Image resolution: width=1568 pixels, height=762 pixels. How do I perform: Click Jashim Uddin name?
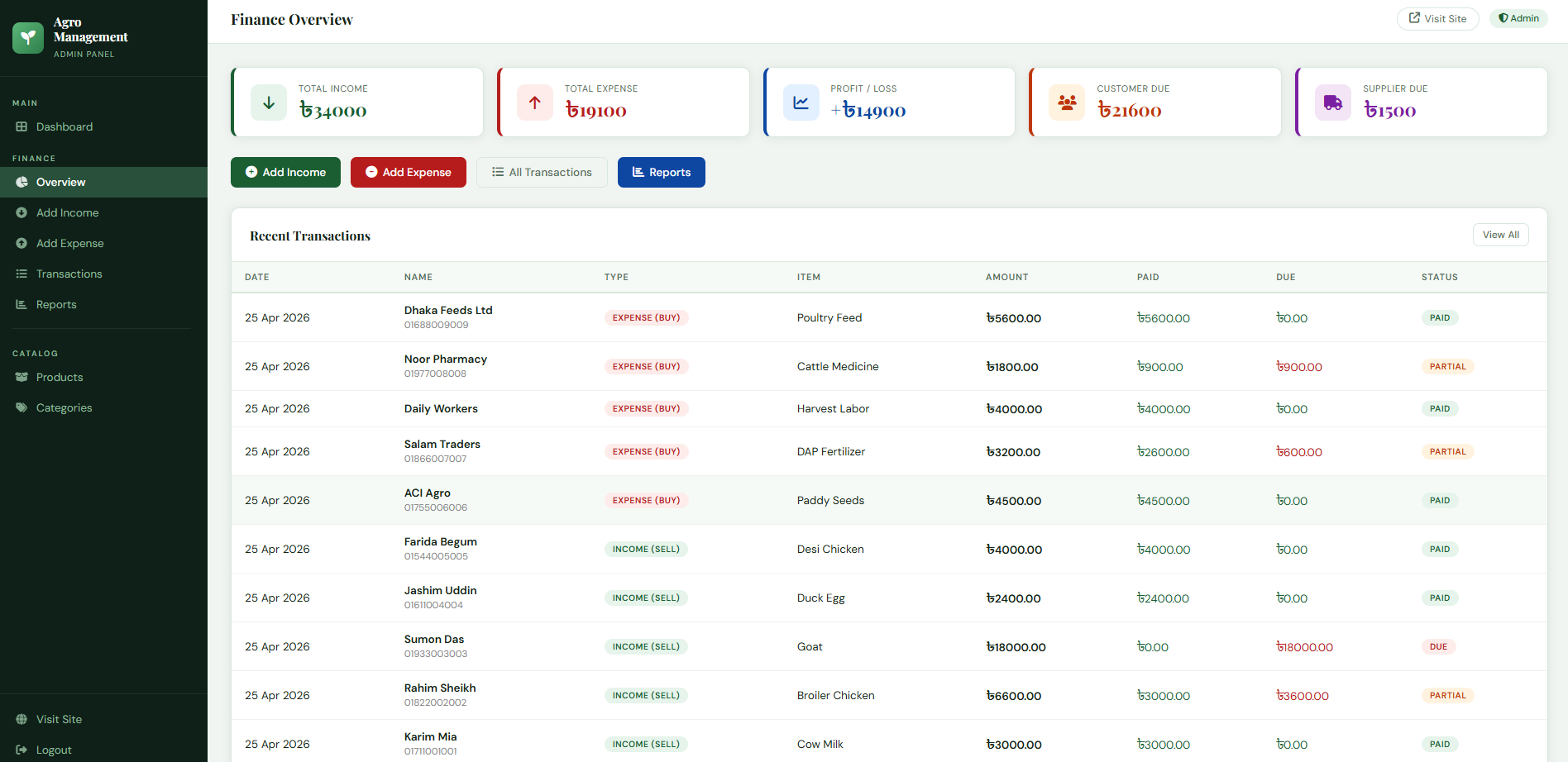point(441,590)
